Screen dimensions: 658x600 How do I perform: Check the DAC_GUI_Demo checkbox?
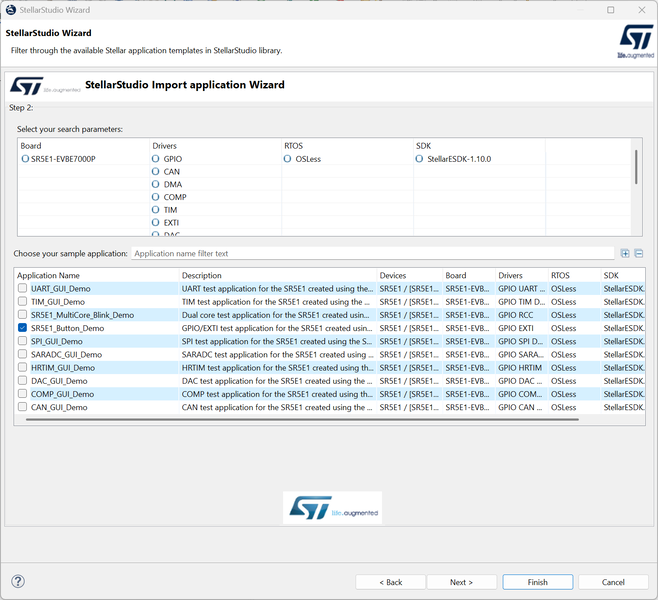coord(23,381)
